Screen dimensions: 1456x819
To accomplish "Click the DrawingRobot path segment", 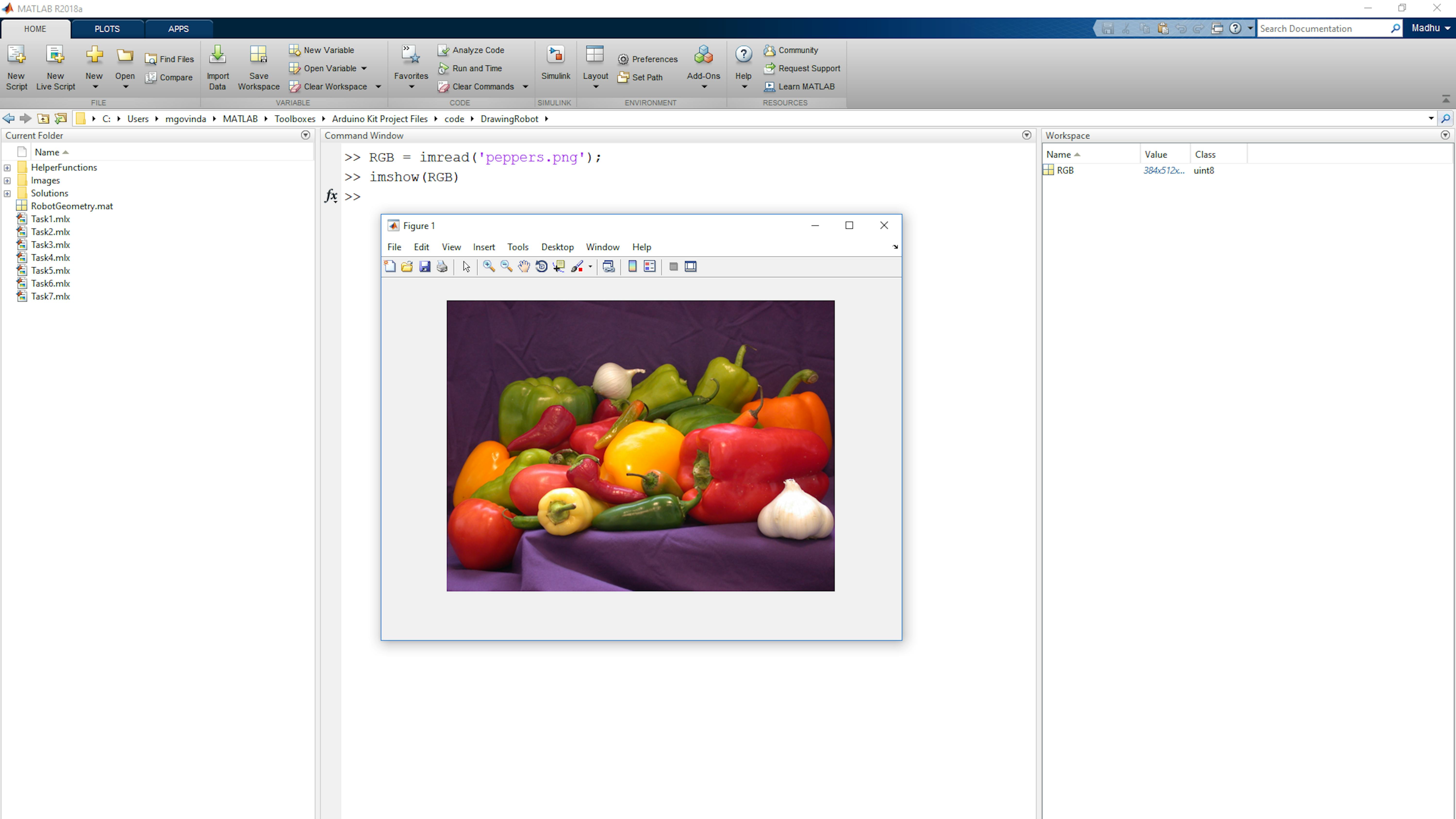I will [509, 119].
